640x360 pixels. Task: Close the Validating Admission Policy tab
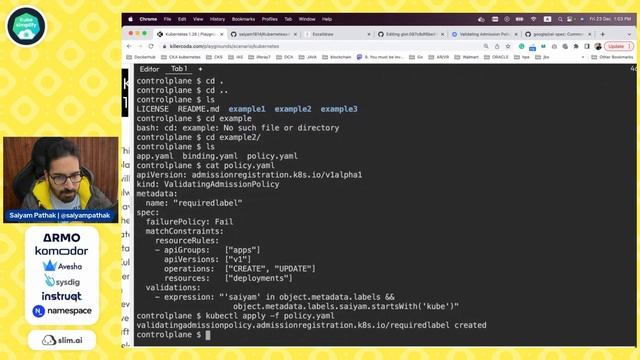(x=516, y=34)
